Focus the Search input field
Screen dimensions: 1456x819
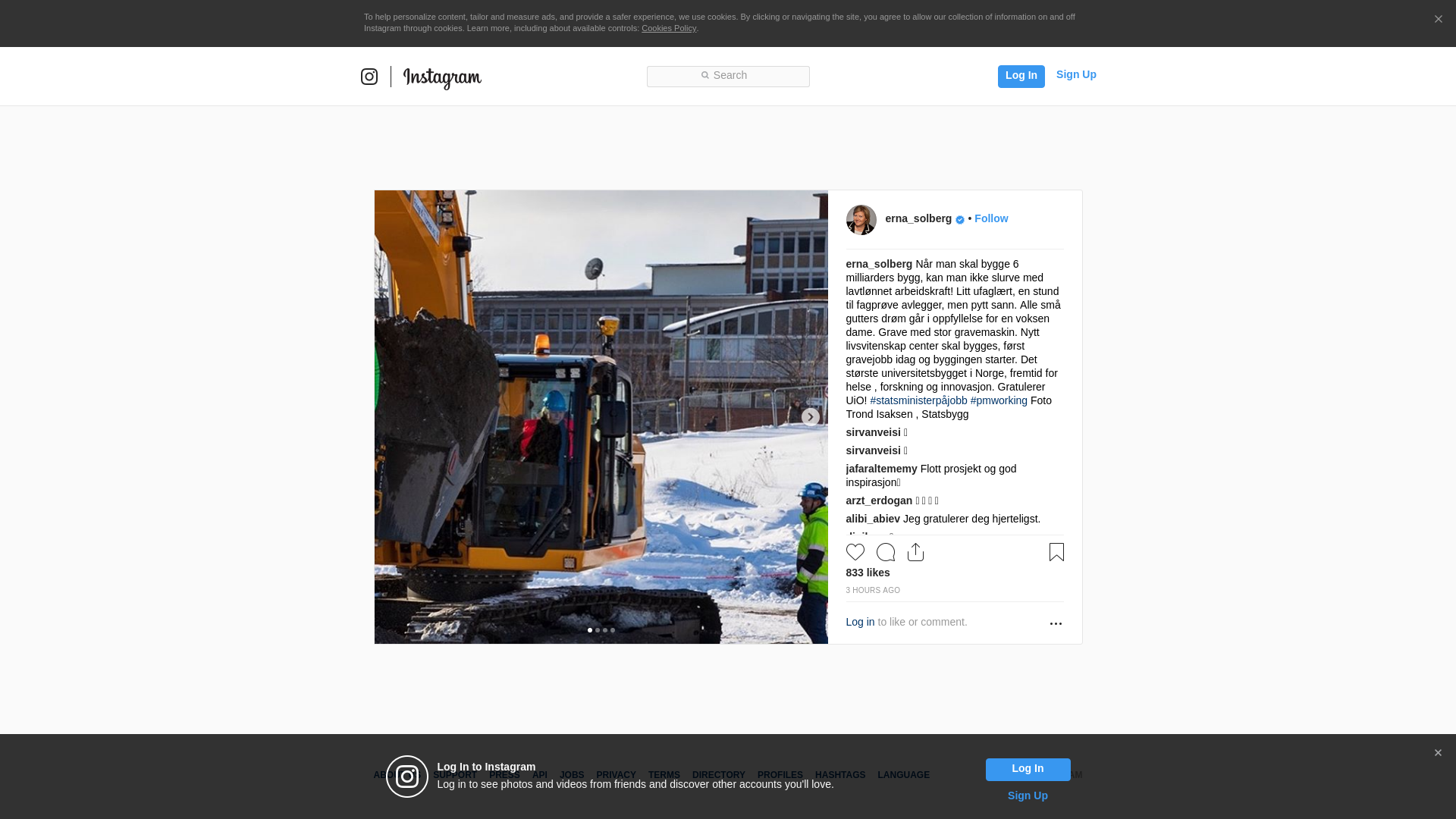tap(728, 77)
